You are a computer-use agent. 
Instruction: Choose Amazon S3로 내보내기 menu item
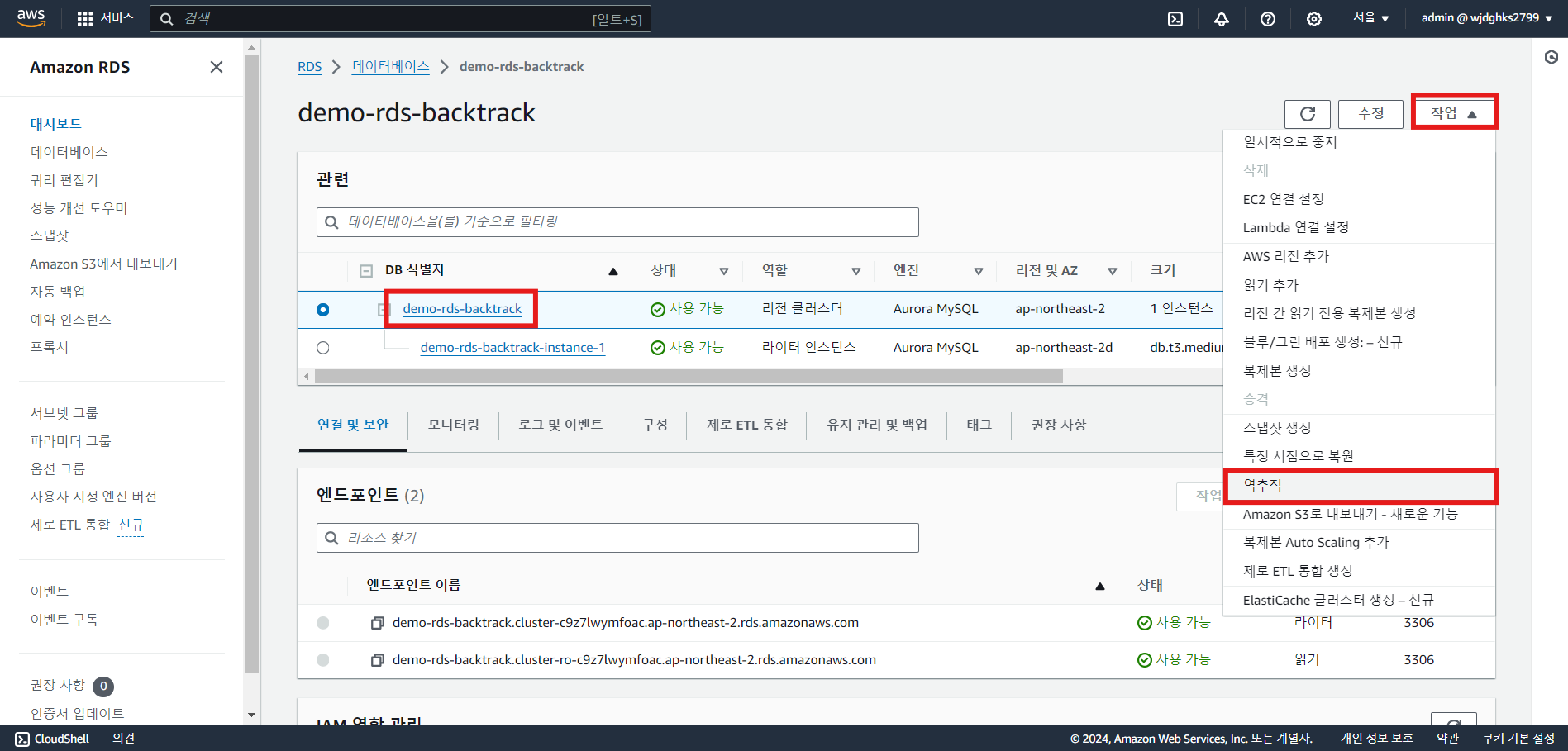pyautogui.click(x=1359, y=514)
